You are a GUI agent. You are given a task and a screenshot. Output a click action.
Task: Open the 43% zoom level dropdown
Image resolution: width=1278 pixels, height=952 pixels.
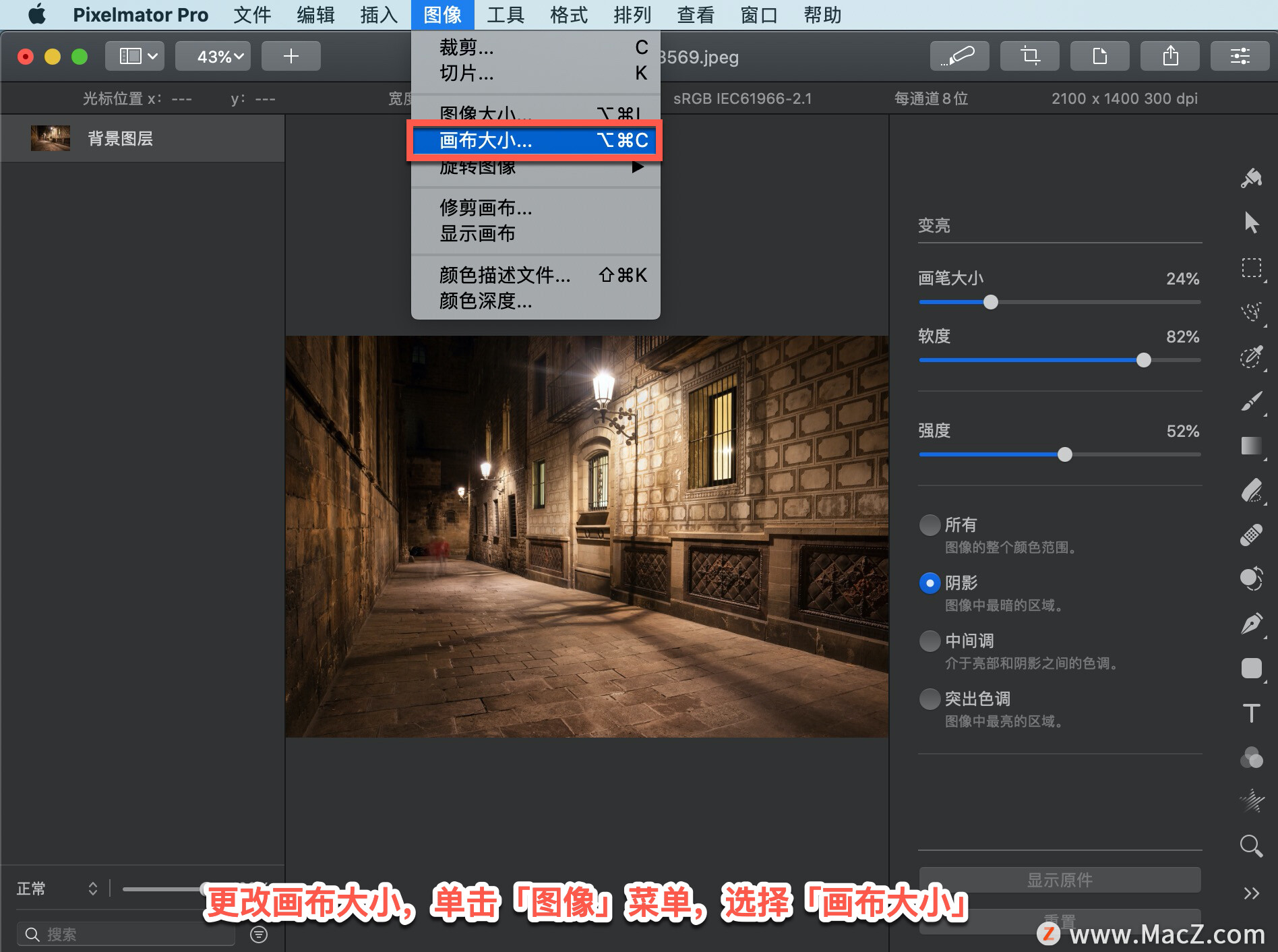point(213,56)
